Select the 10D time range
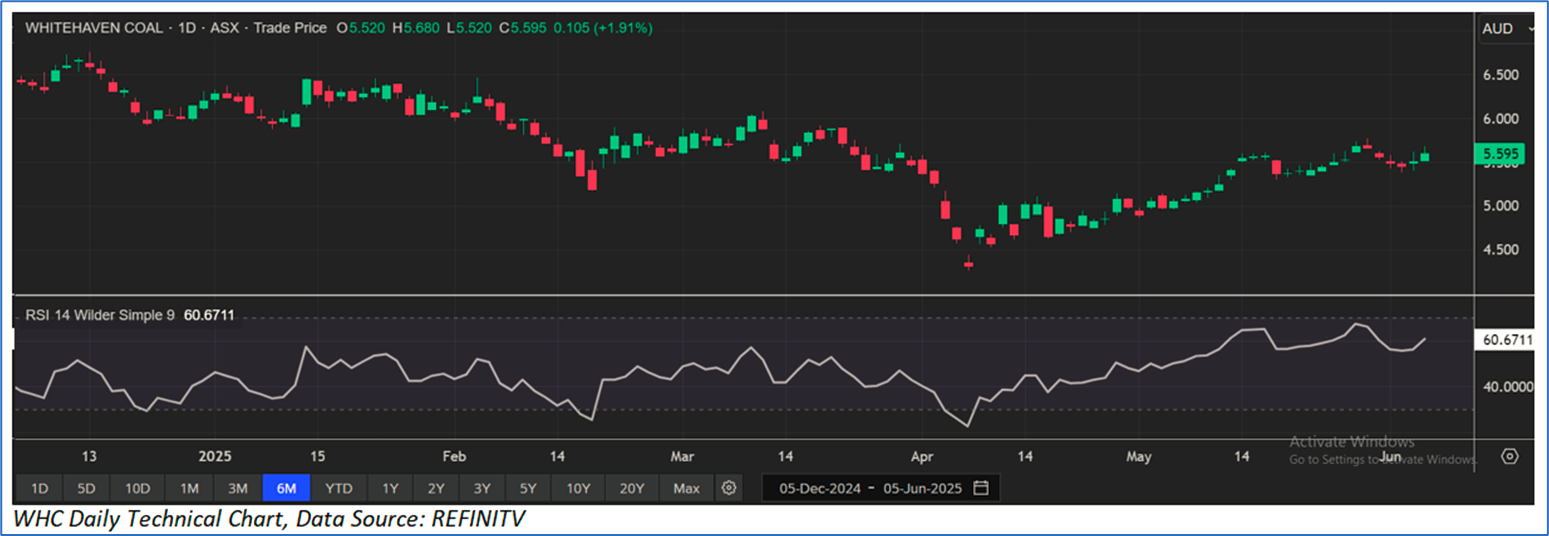Screen dimensions: 1549x536 coord(137,488)
